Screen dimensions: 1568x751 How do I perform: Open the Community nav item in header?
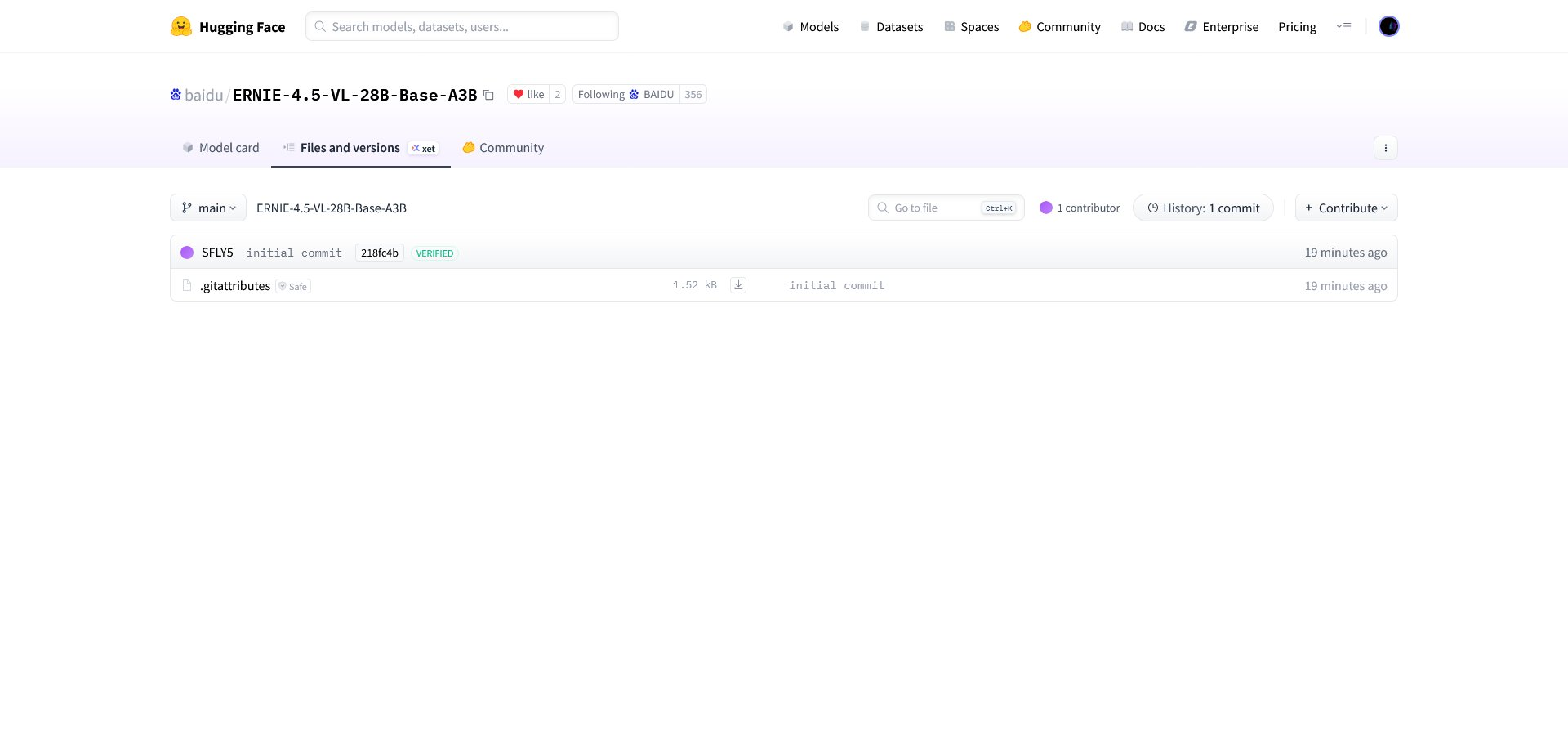[1059, 26]
